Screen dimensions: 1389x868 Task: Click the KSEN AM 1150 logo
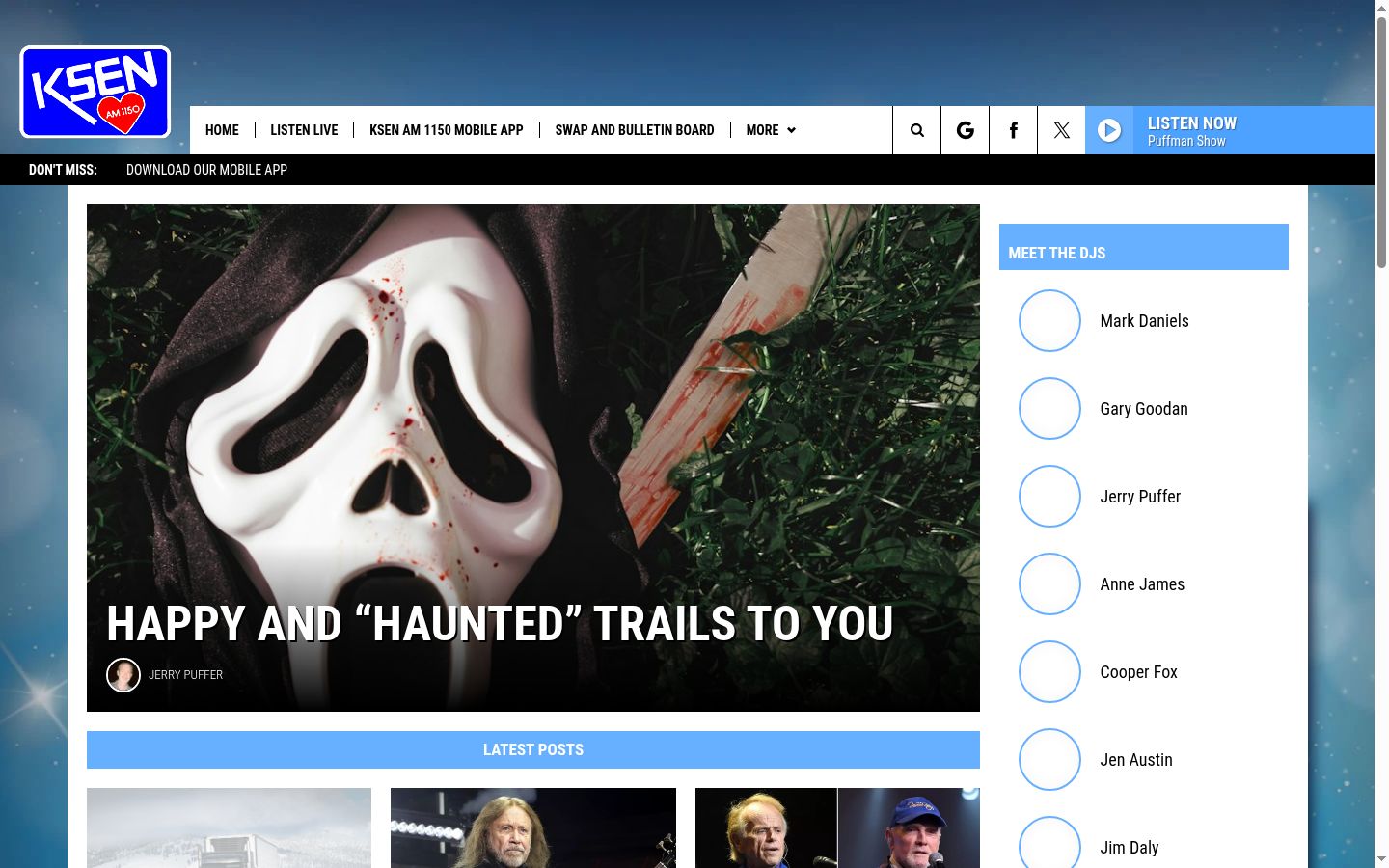(x=95, y=92)
